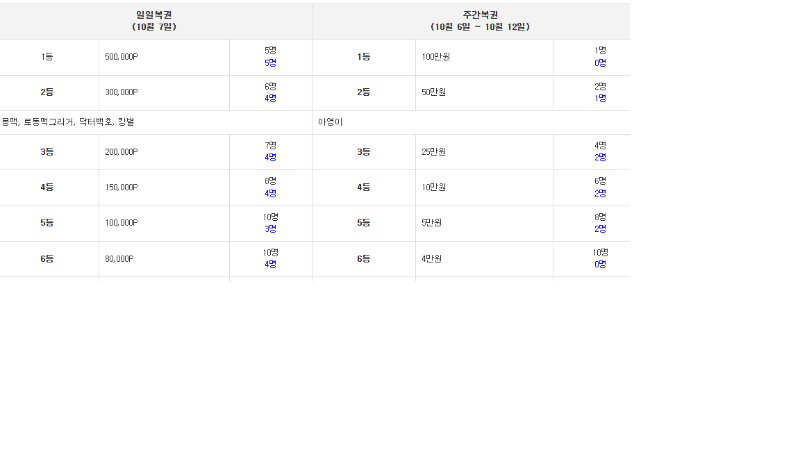Click blue 2명 link in weekly 5등 row
Viewport: 800px width, 450px height.
coord(600,229)
